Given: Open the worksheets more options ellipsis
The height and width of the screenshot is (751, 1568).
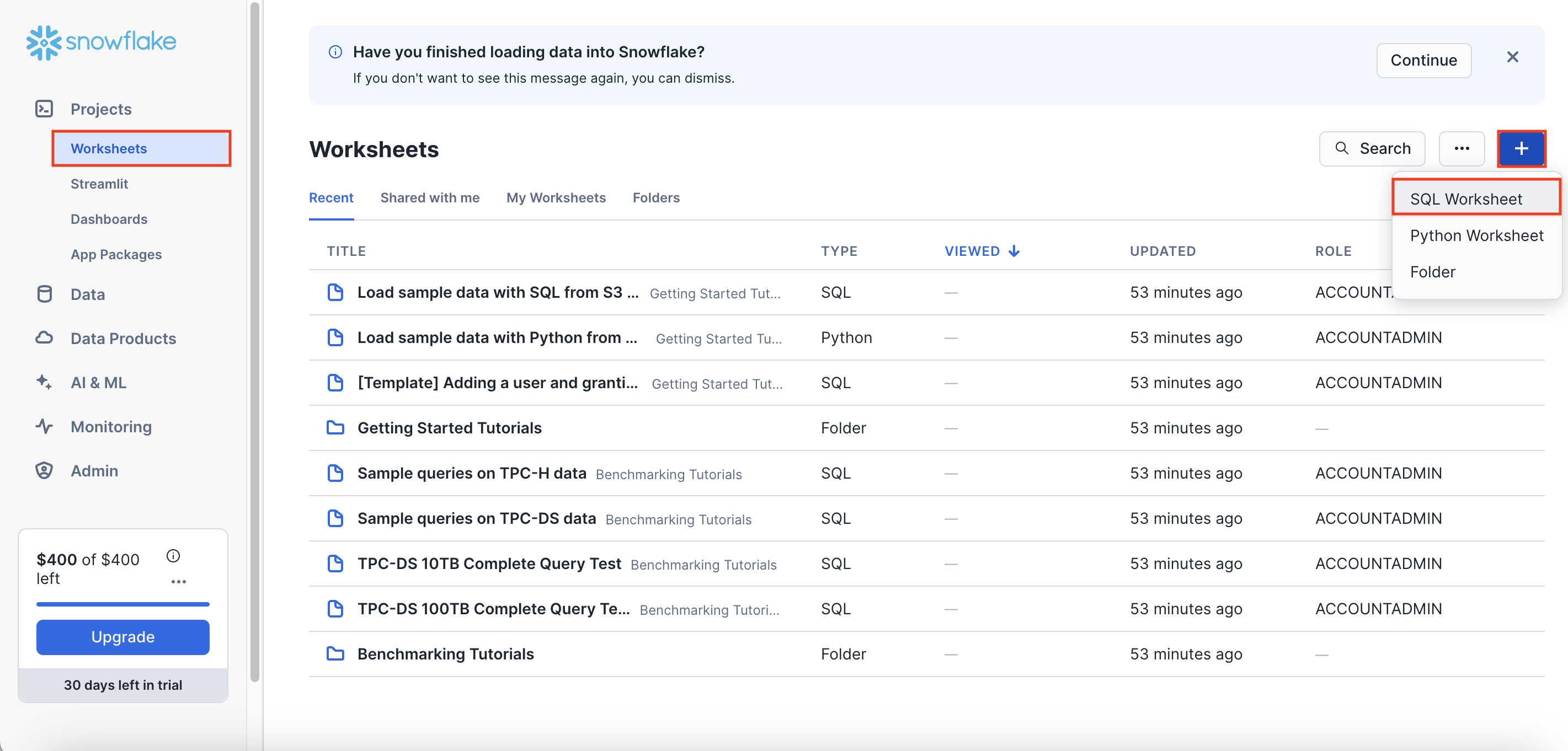Looking at the screenshot, I should pos(1461,148).
